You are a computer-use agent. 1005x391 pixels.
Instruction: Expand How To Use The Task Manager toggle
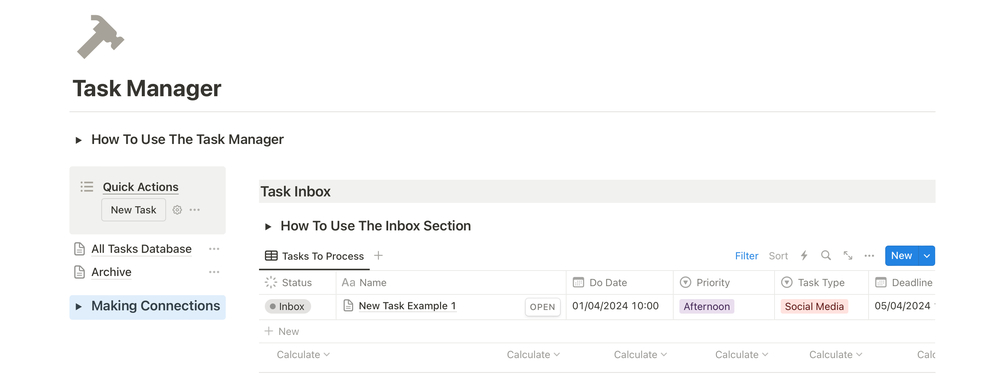pyautogui.click(x=79, y=140)
